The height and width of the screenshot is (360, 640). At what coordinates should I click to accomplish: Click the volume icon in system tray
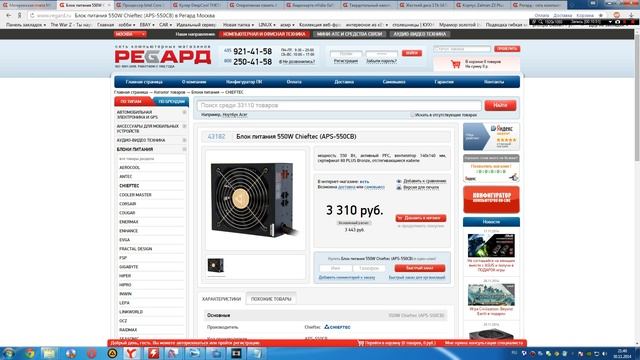(604, 353)
